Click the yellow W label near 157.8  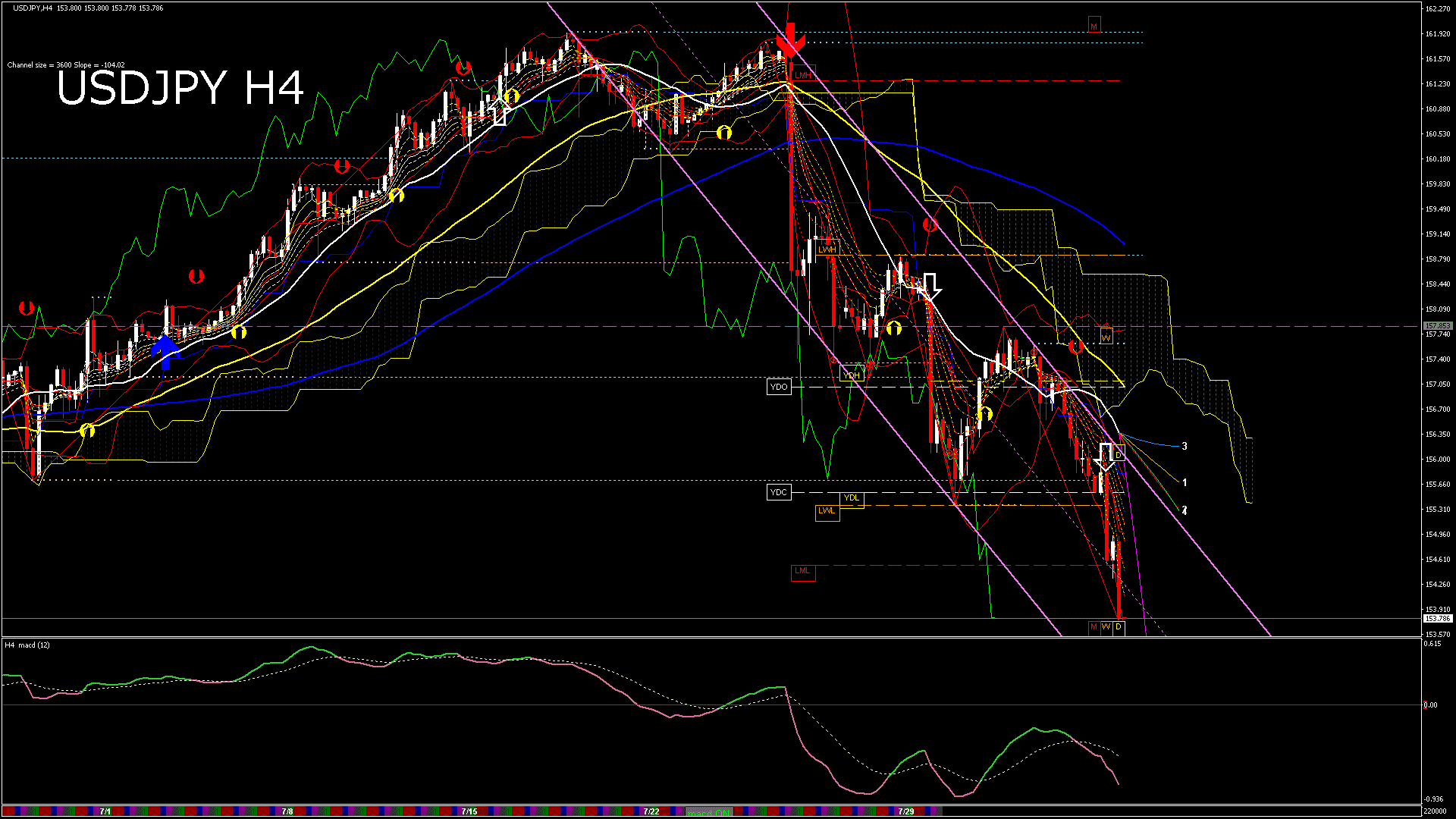pos(1106,337)
